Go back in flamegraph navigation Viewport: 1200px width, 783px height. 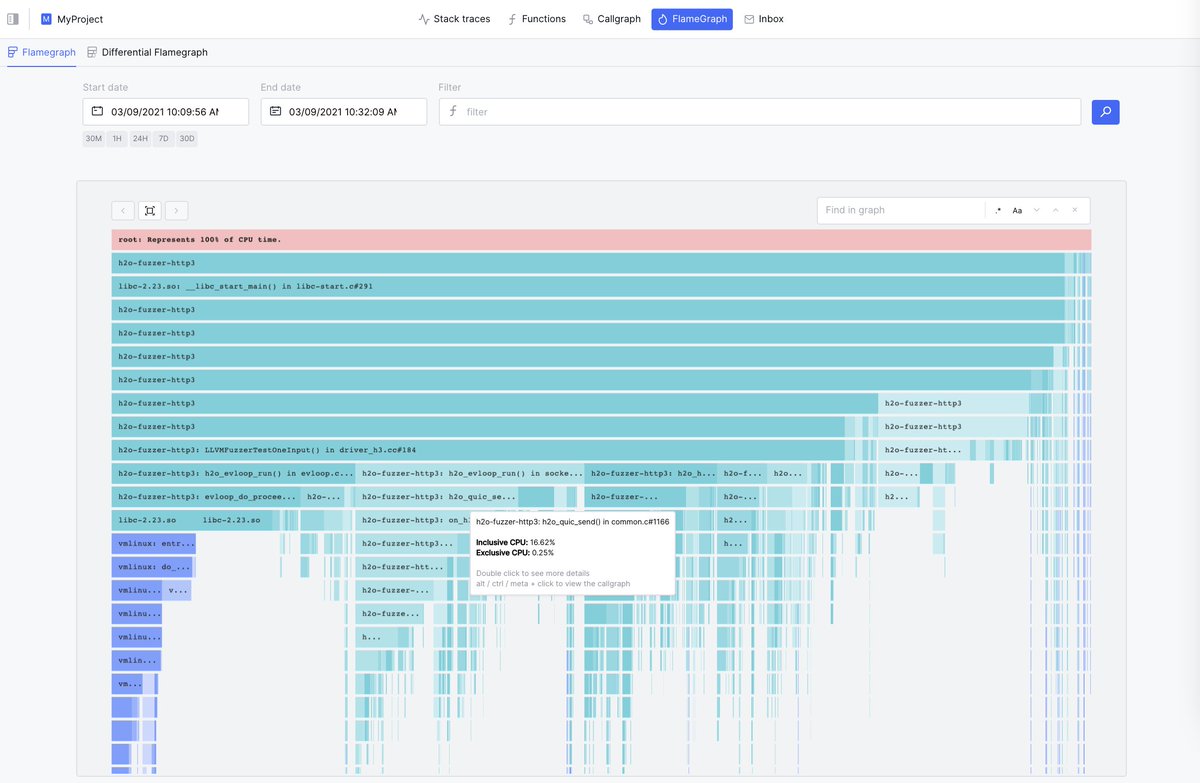click(x=122, y=210)
